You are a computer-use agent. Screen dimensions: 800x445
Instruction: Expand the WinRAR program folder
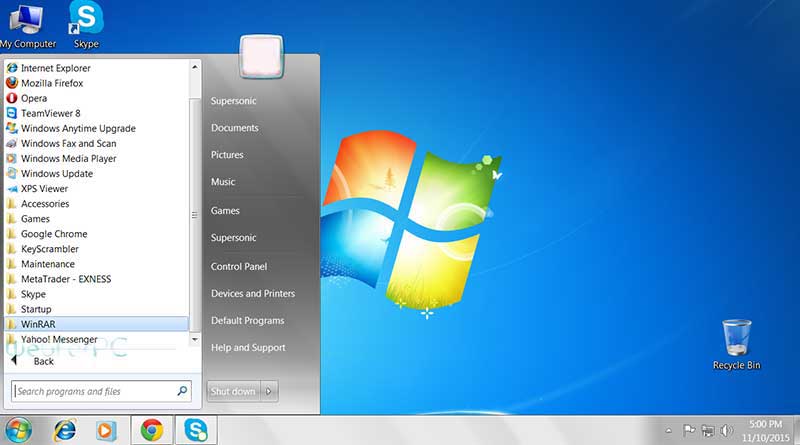tap(39, 324)
